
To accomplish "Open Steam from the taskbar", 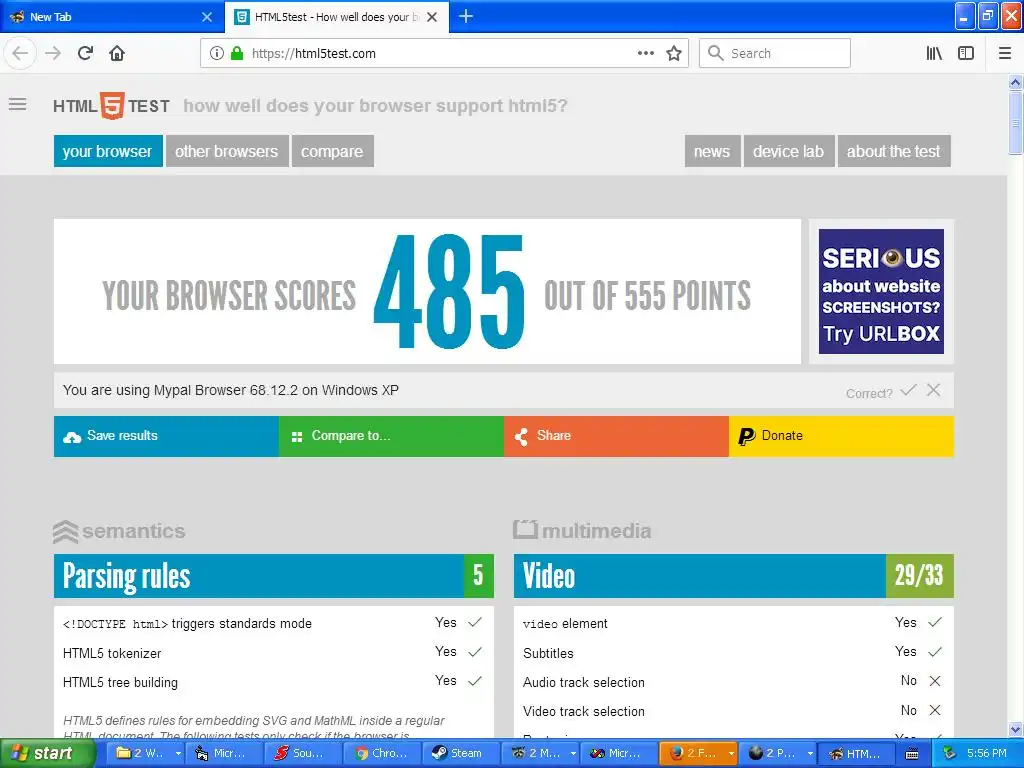I will point(460,754).
